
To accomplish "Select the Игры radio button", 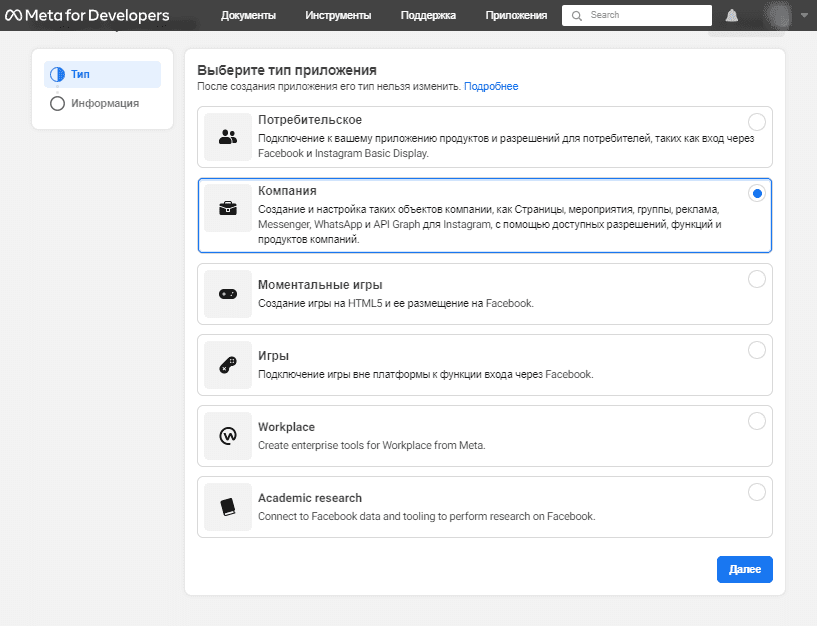I will tap(757, 350).
